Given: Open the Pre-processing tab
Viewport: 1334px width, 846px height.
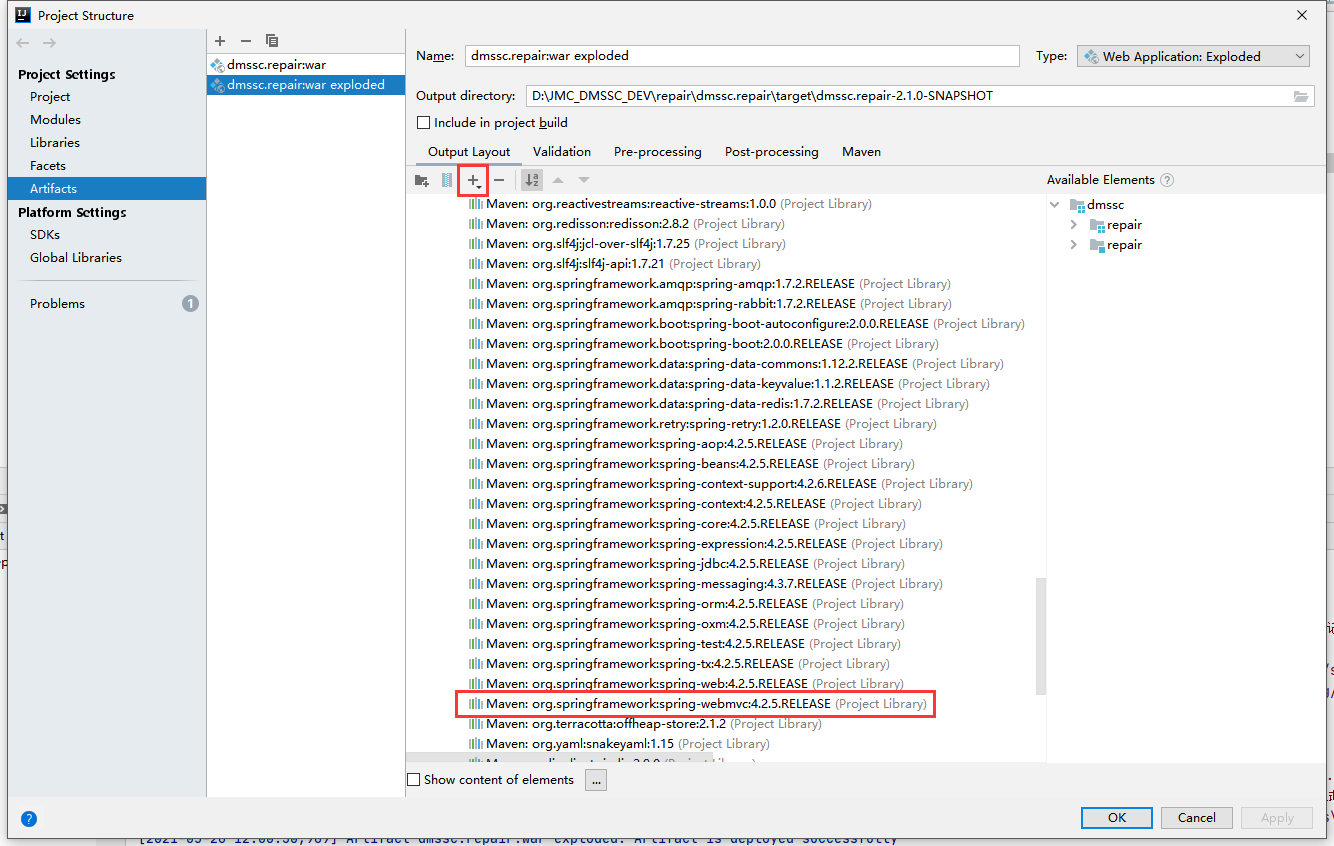Looking at the screenshot, I should pyautogui.click(x=658, y=152).
